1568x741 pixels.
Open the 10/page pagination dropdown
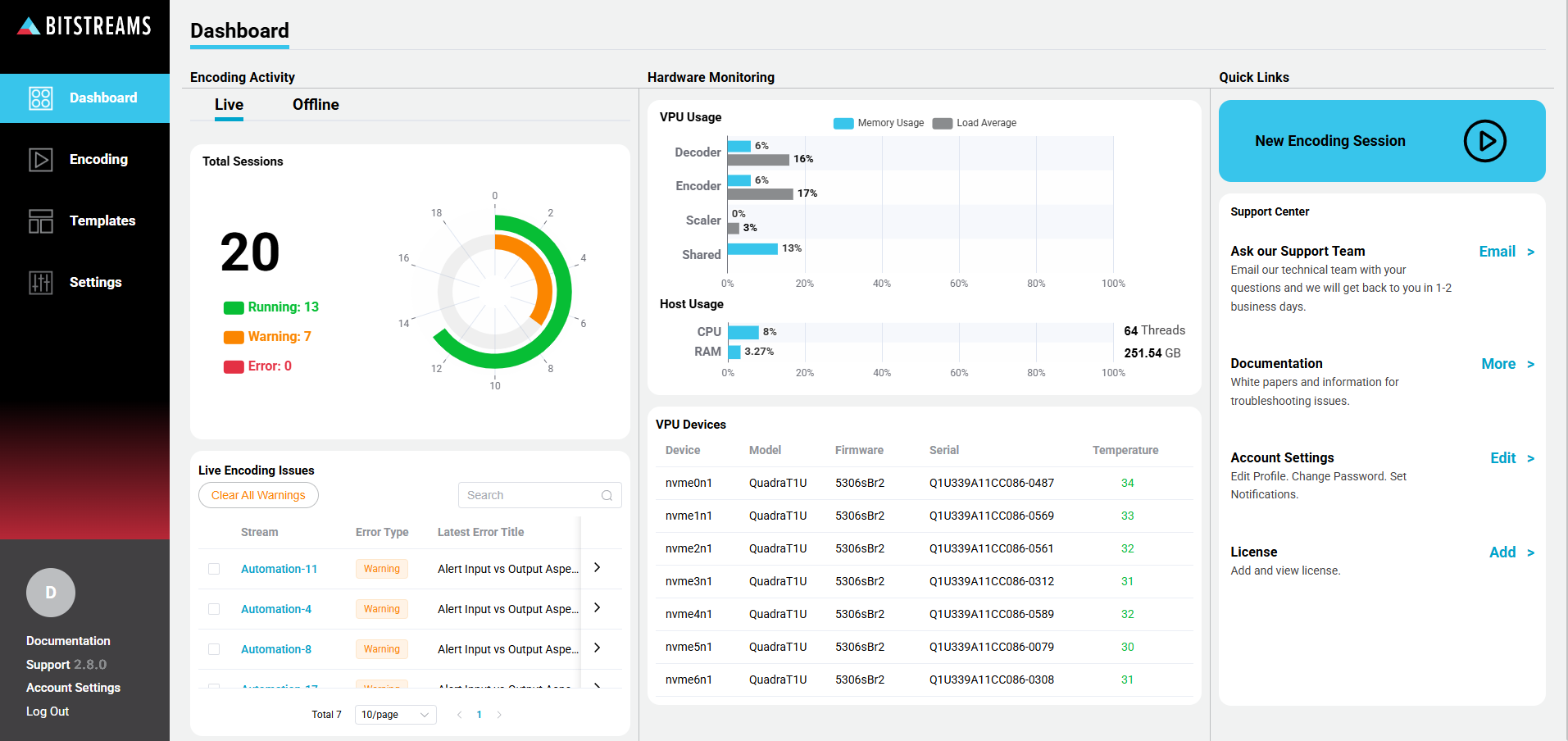pos(395,715)
